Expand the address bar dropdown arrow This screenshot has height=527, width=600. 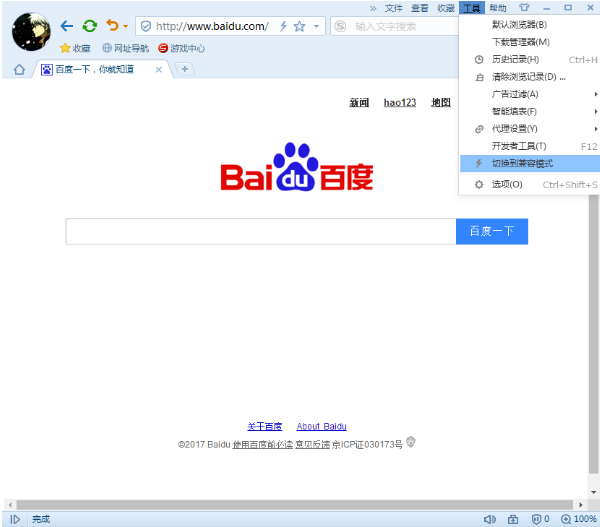316,26
